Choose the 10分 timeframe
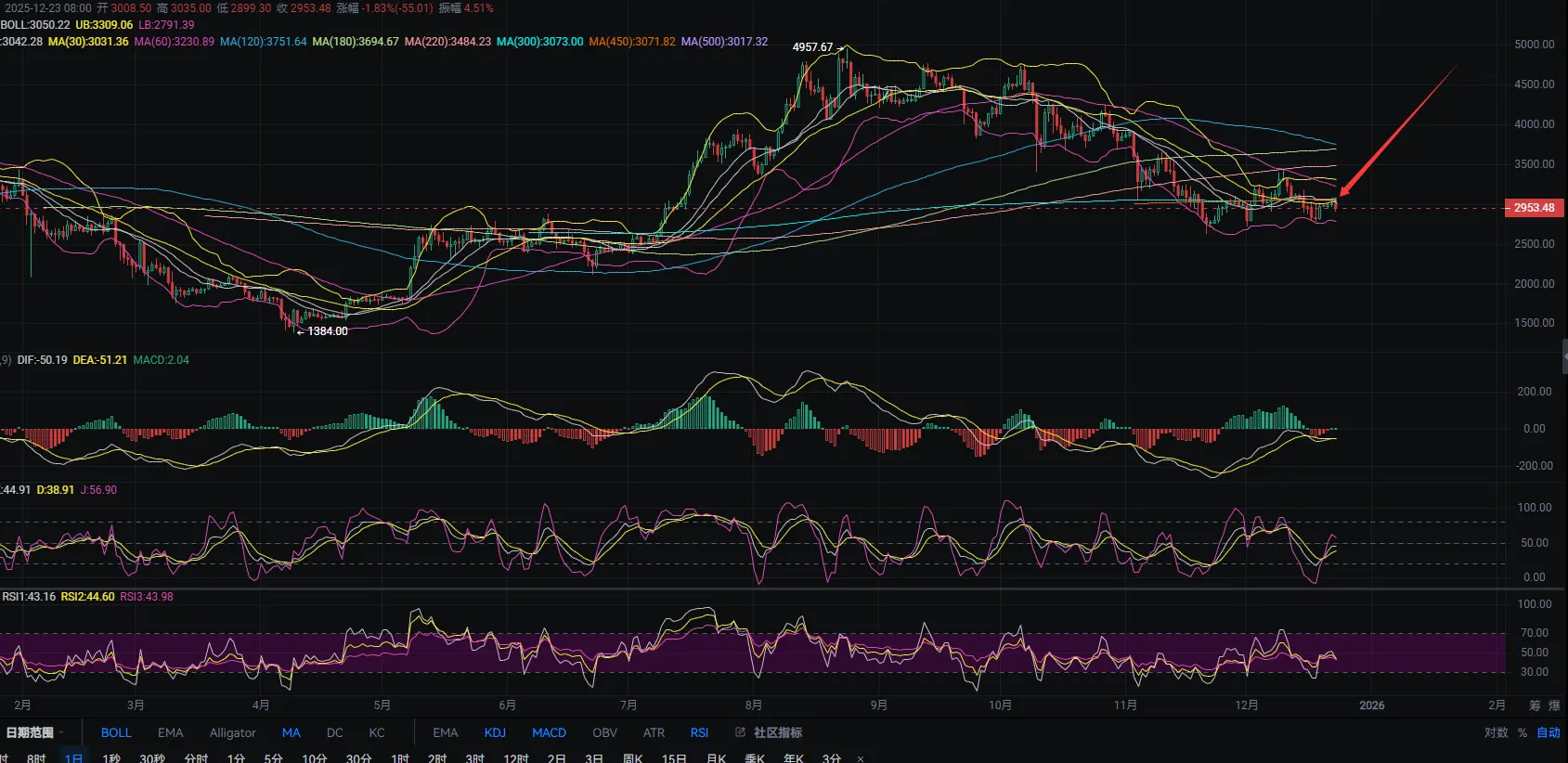The height and width of the screenshot is (763, 1568). [314, 757]
